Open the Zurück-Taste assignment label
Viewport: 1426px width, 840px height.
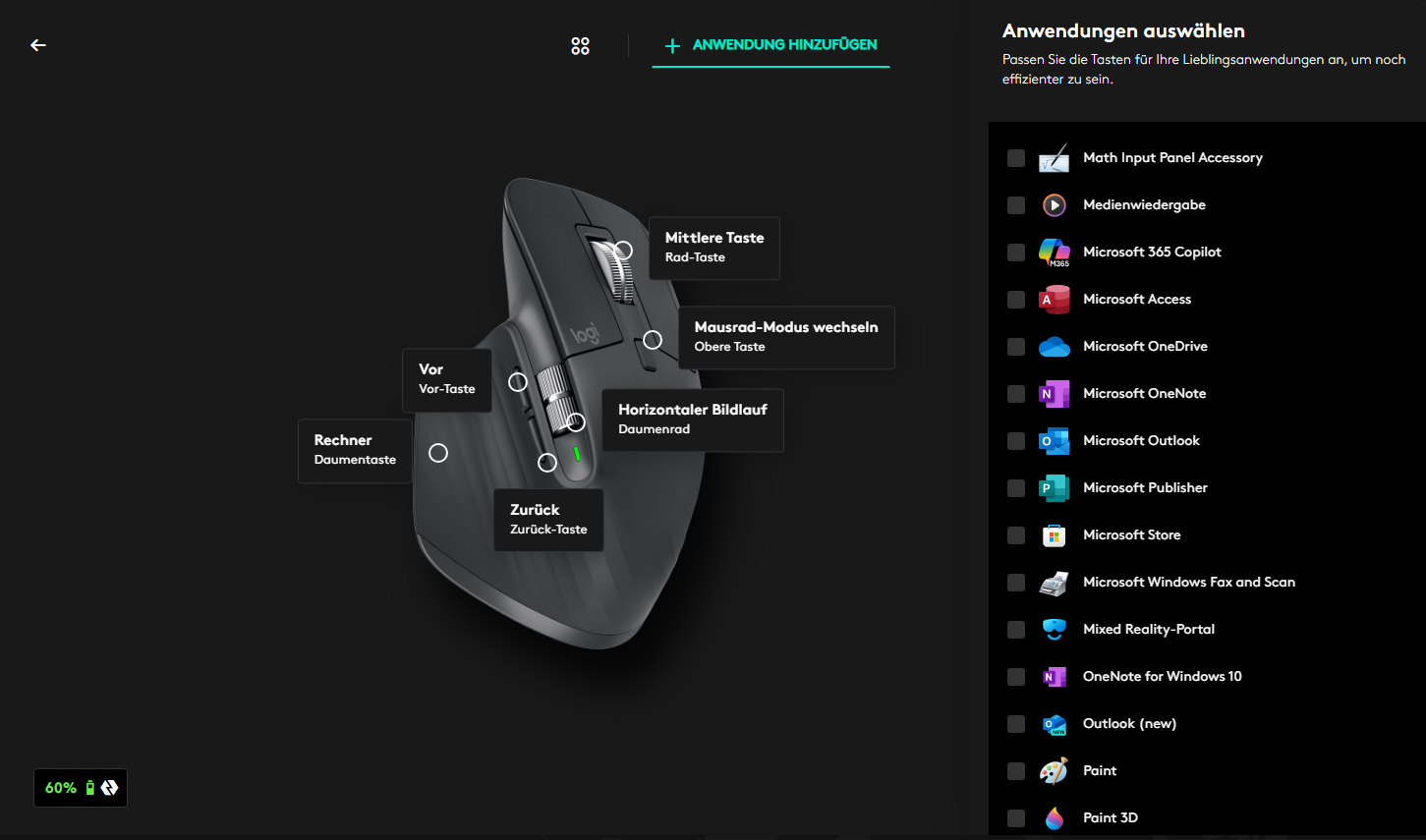[x=548, y=520]
